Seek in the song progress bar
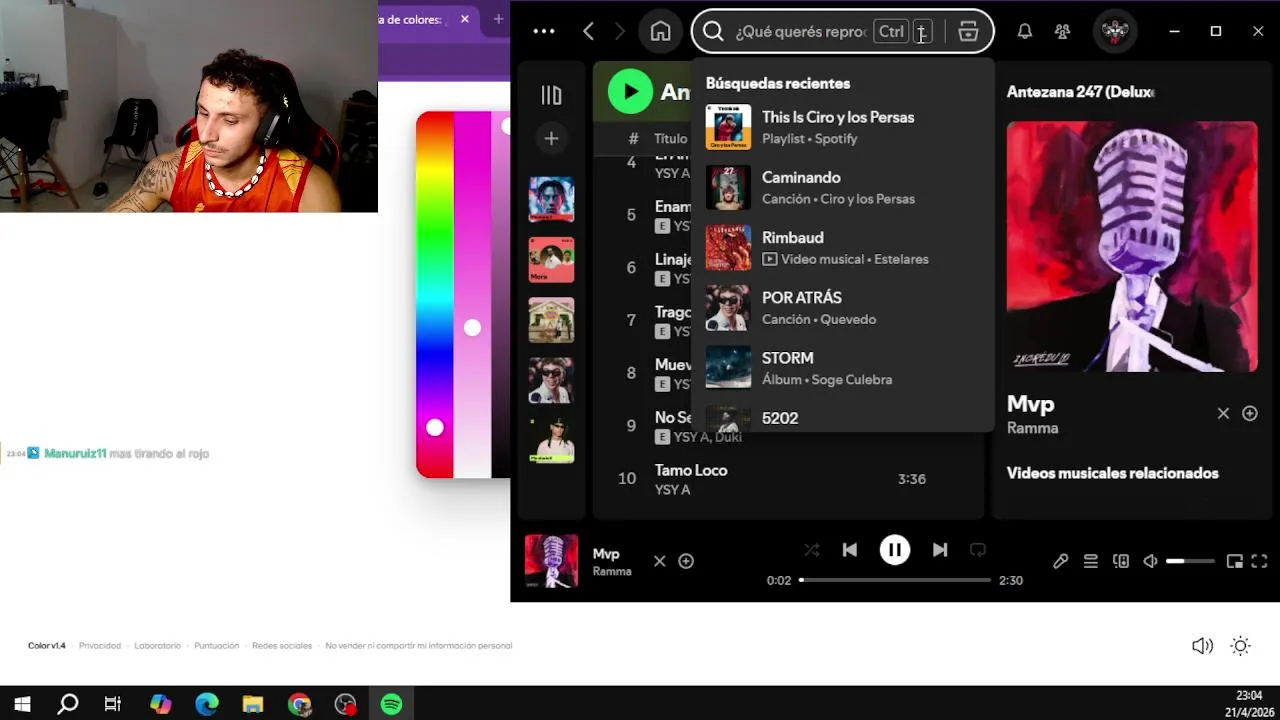Image resolution: width=1280 pixels, height=720 pixels. [x=895, y=580]
